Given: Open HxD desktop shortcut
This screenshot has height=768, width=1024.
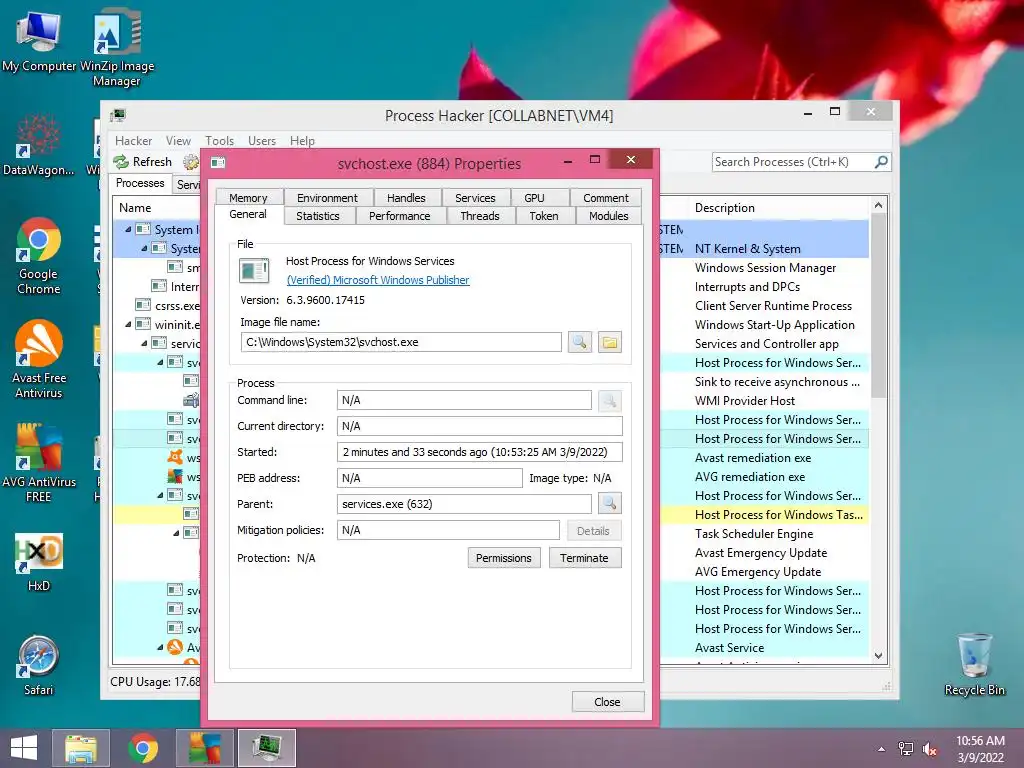Looking at the screenshot, I should pos(39,562).
